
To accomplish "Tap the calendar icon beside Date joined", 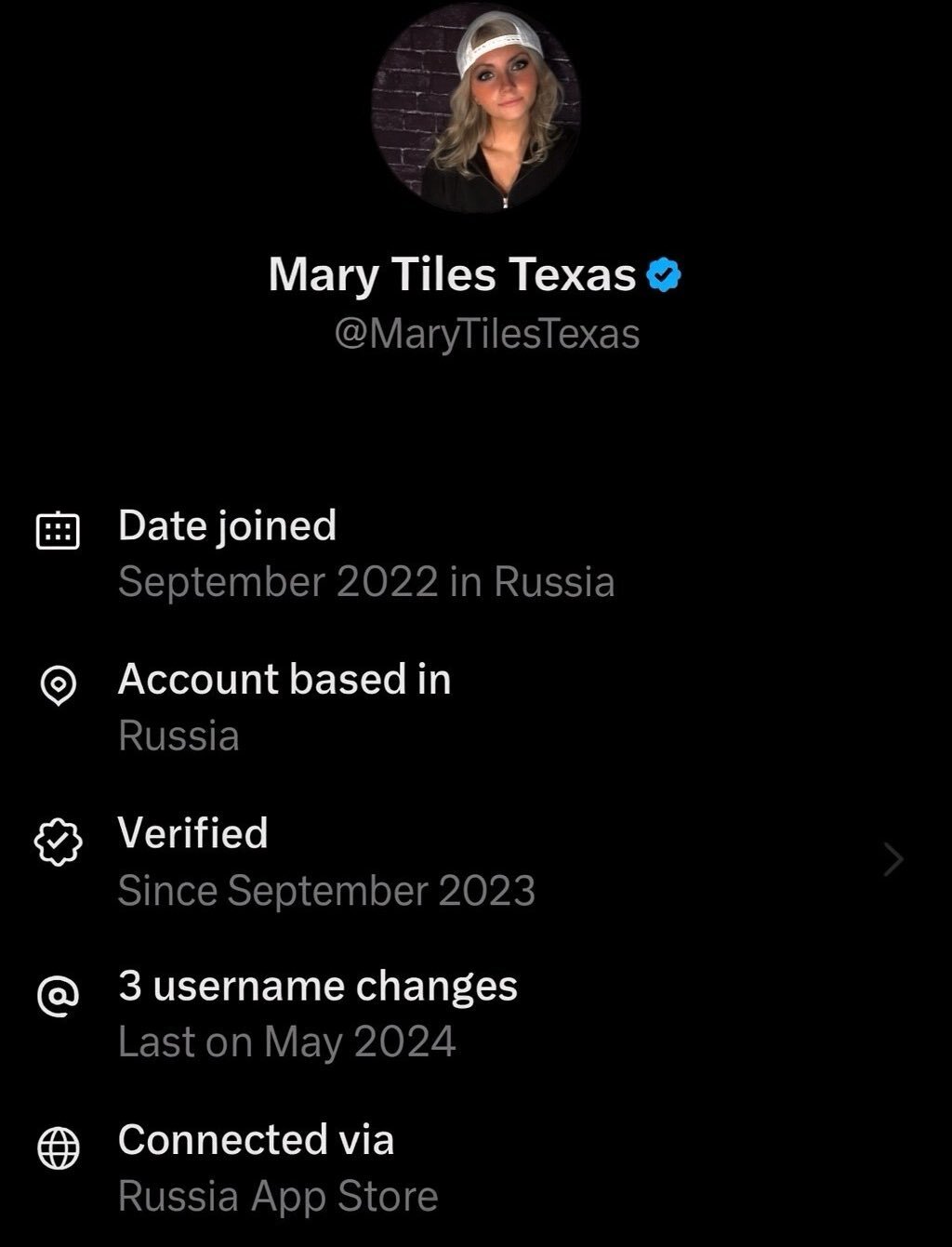I will point(58,531).
